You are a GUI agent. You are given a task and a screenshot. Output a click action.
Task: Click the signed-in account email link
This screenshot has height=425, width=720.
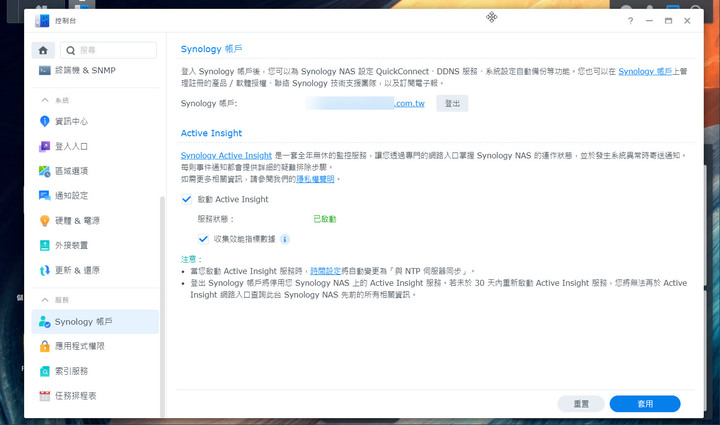365,103
